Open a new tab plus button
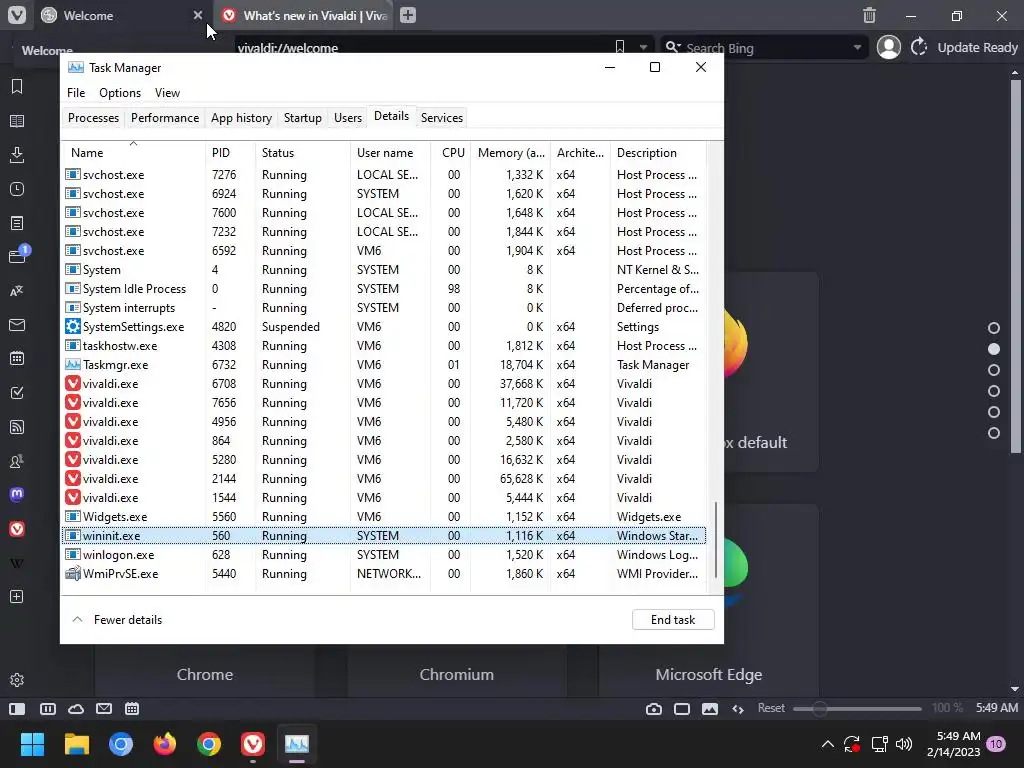1024x768 pixels. tap(408, 15)
